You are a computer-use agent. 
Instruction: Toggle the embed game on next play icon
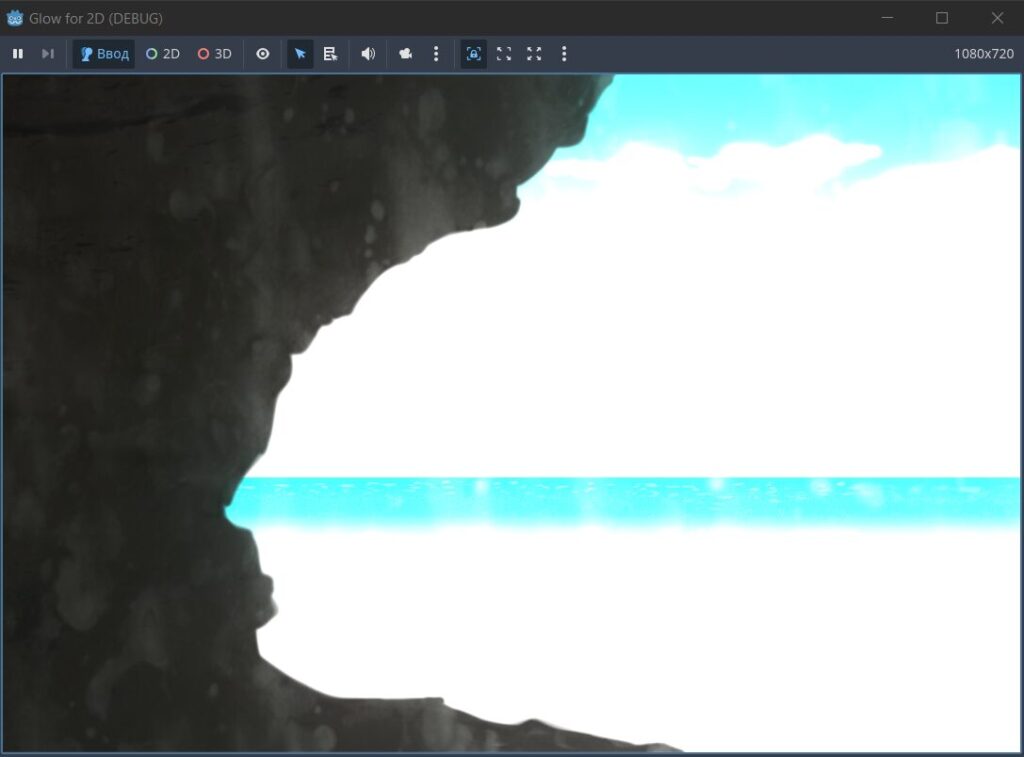(x=473, y=54)
